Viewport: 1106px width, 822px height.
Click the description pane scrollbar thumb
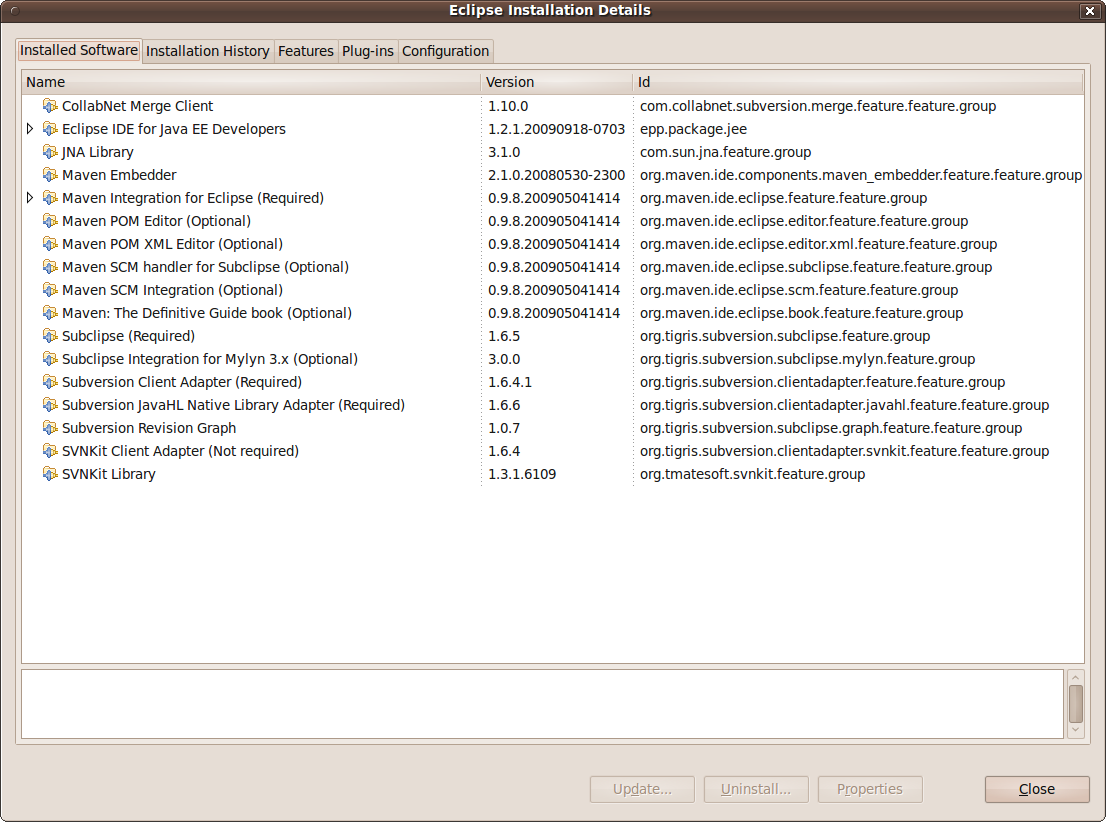pos(1076,703)
